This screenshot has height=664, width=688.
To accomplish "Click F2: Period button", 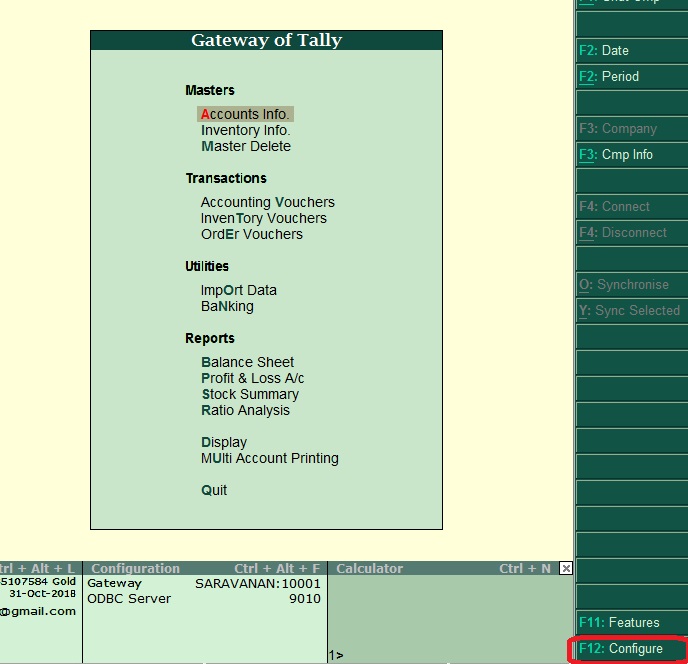I will (632, 77).
